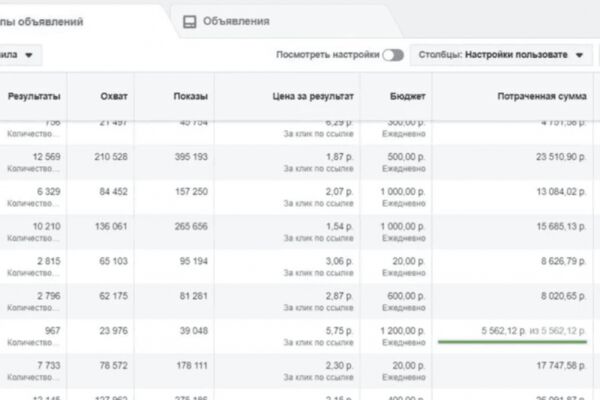
Task: Select the 84 452 reach value
Action: [114, 191]
